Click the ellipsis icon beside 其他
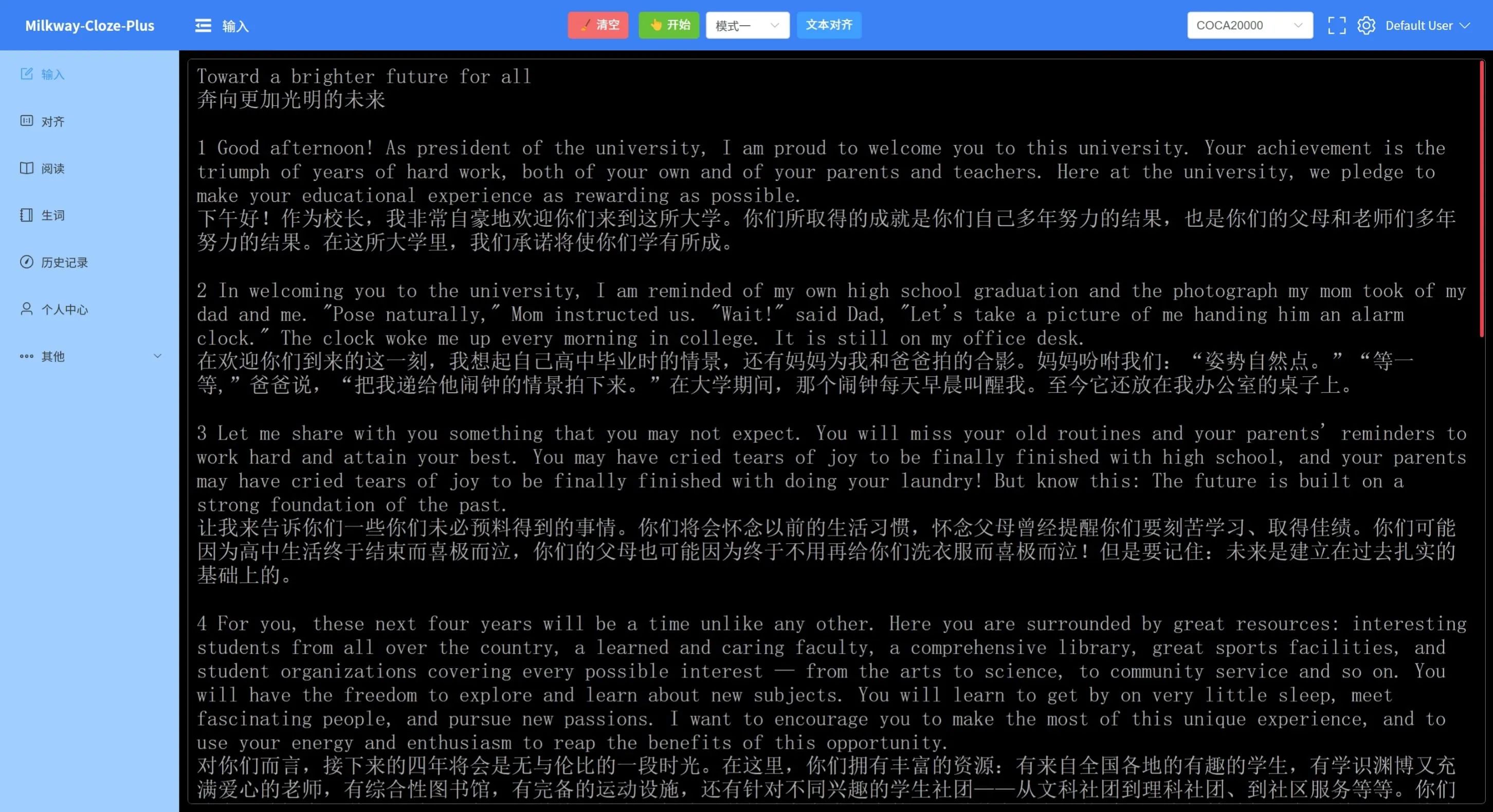 click(x=27, y=356)
